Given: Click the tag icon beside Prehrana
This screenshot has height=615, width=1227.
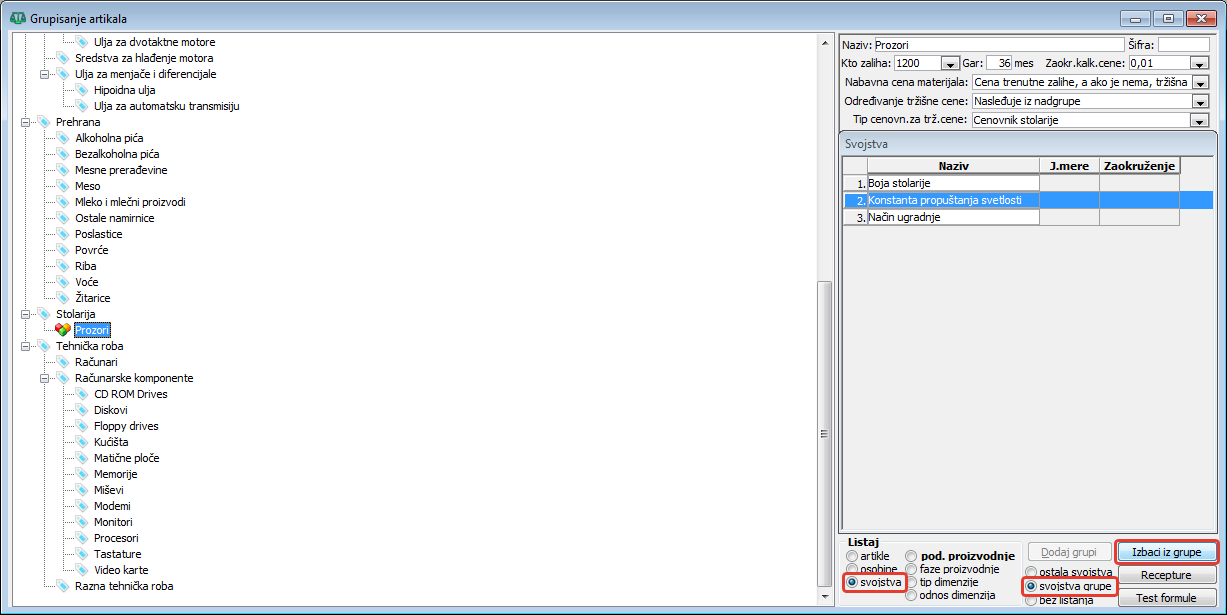Looking at the screenshot, I should click(44, 122).
